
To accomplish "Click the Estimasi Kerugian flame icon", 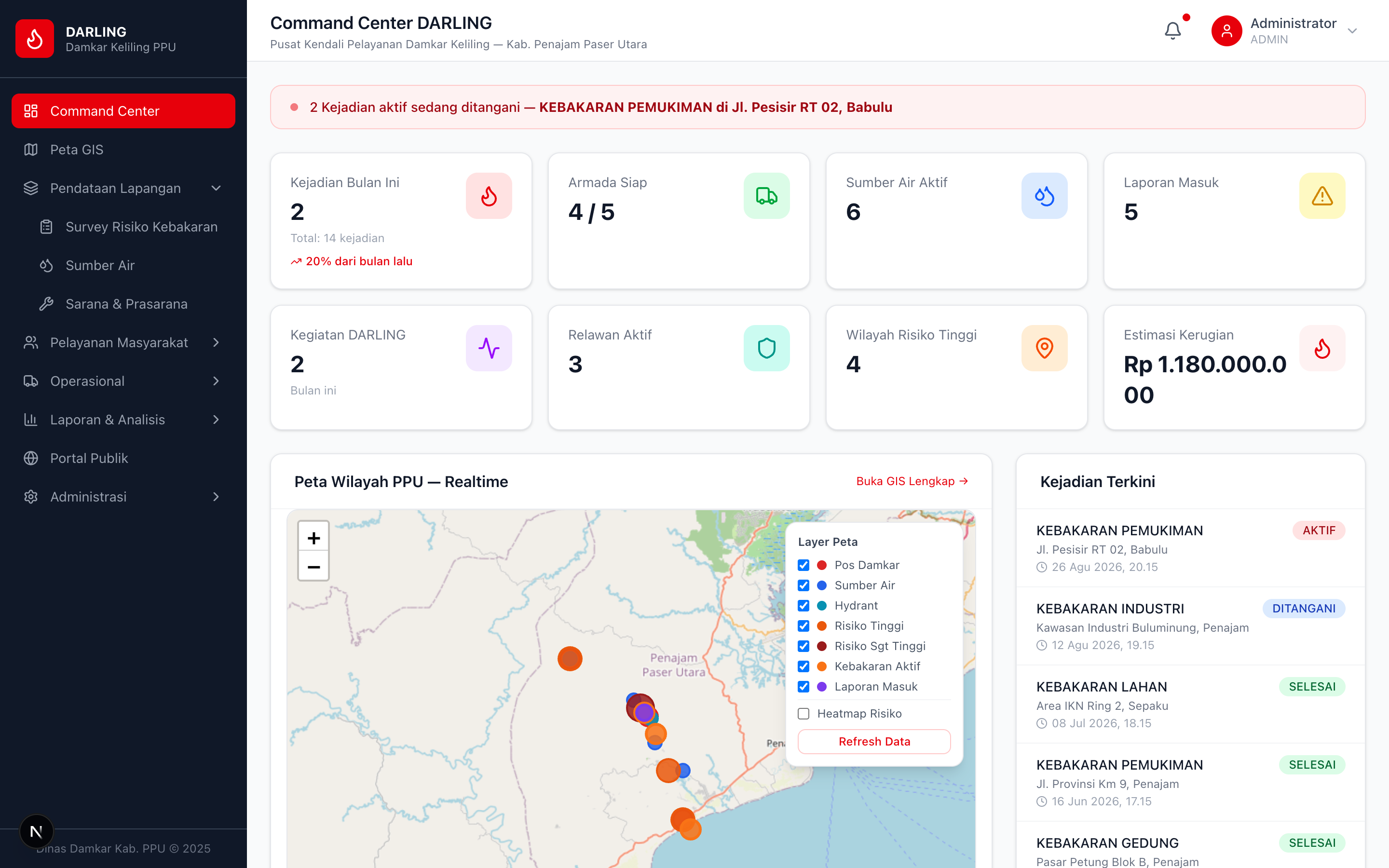I will point(1322,348).
